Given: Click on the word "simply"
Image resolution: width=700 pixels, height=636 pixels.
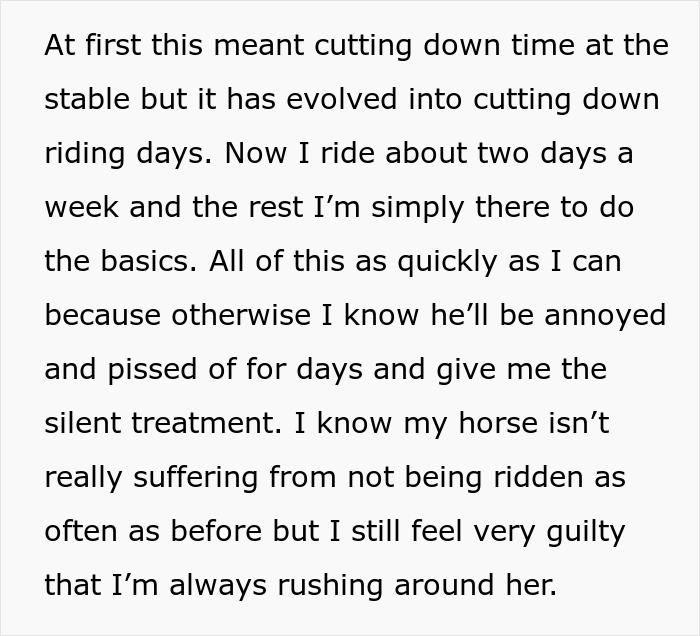Looking at the screenshot, I should 417,208.
